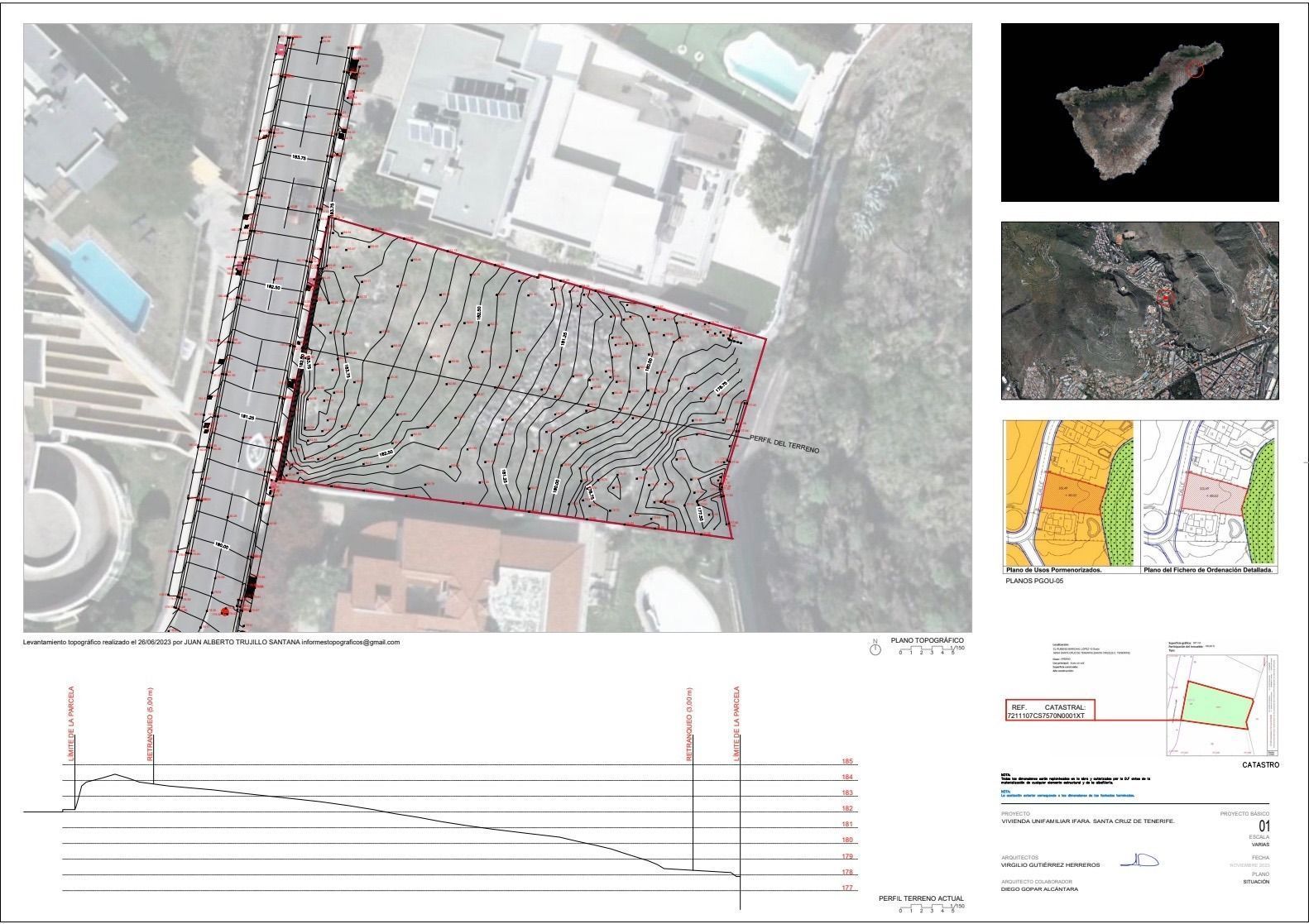Screen dimensions: 1309x924
Task: Click 'Plano del Fichero de Ordenación Detallada.' caption
Action: click(1209, 570)
